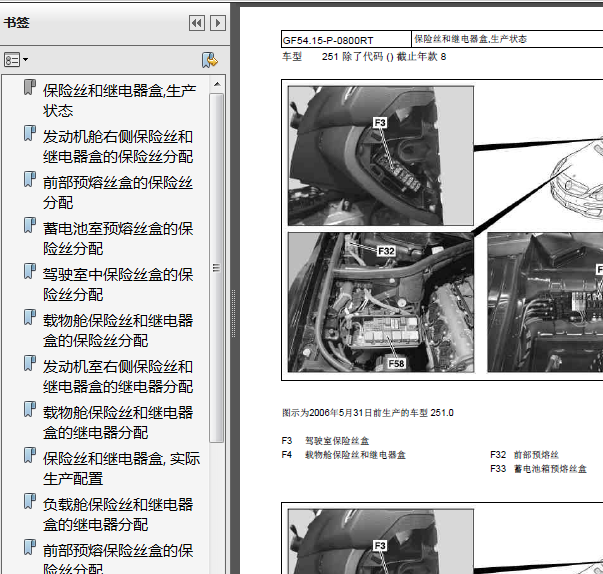Click bookmark icon beside 发动机舱右侧保险丝
Image resolution: width=603 pixels, height=574 pixels.
[30, 133]
